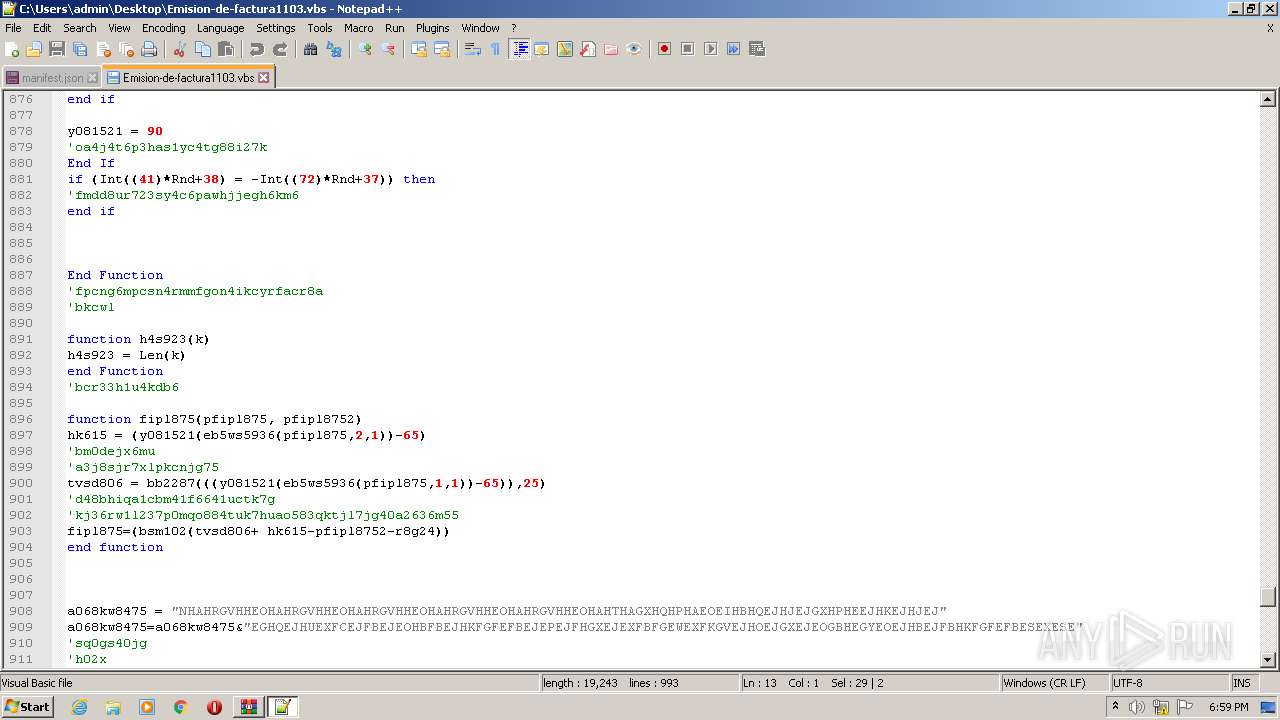Click the Windows (CR LF) status field
This screenshot has width=1280, height=720.
point(1055,683)
